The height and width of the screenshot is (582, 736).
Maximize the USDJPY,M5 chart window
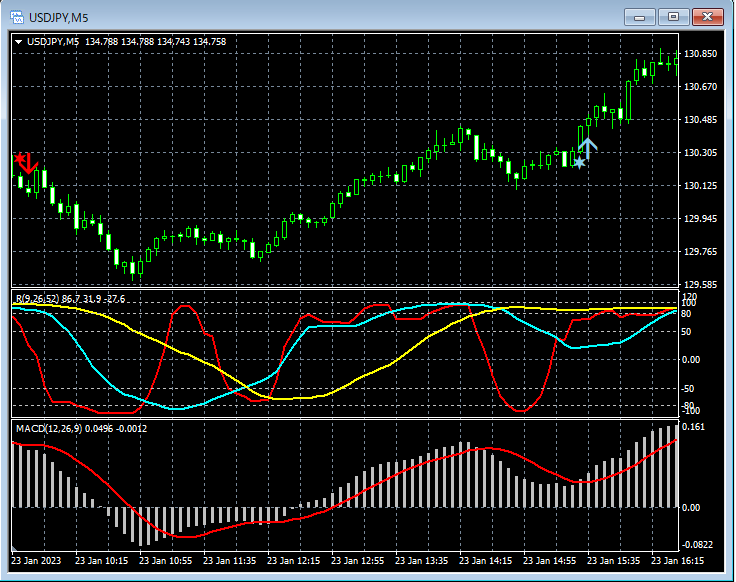pos(673,17)
